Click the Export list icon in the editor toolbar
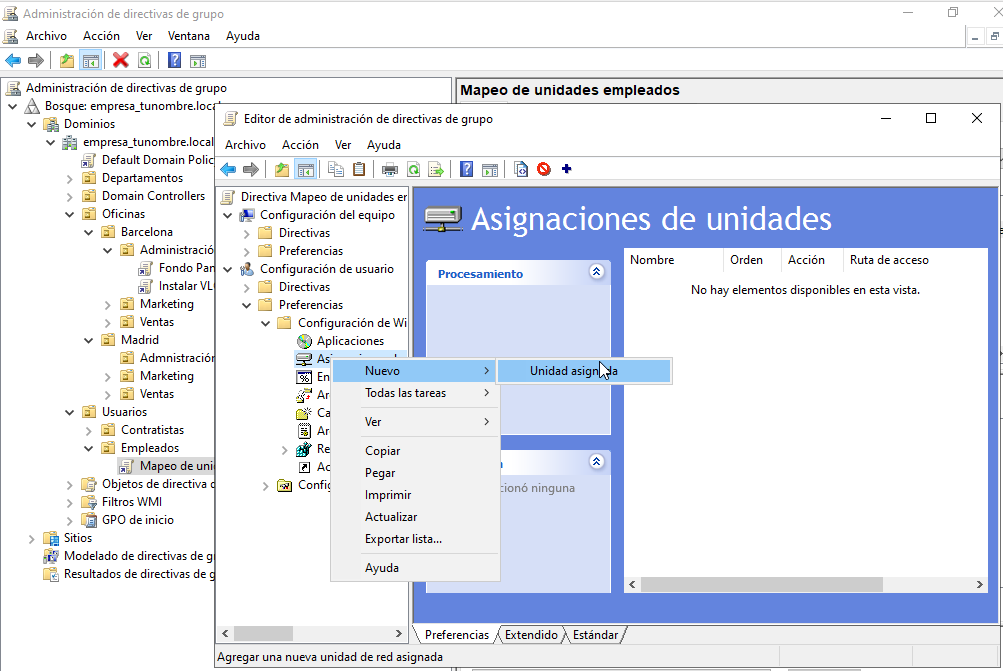Screen dimensions: 1003x671 point(437,168)
